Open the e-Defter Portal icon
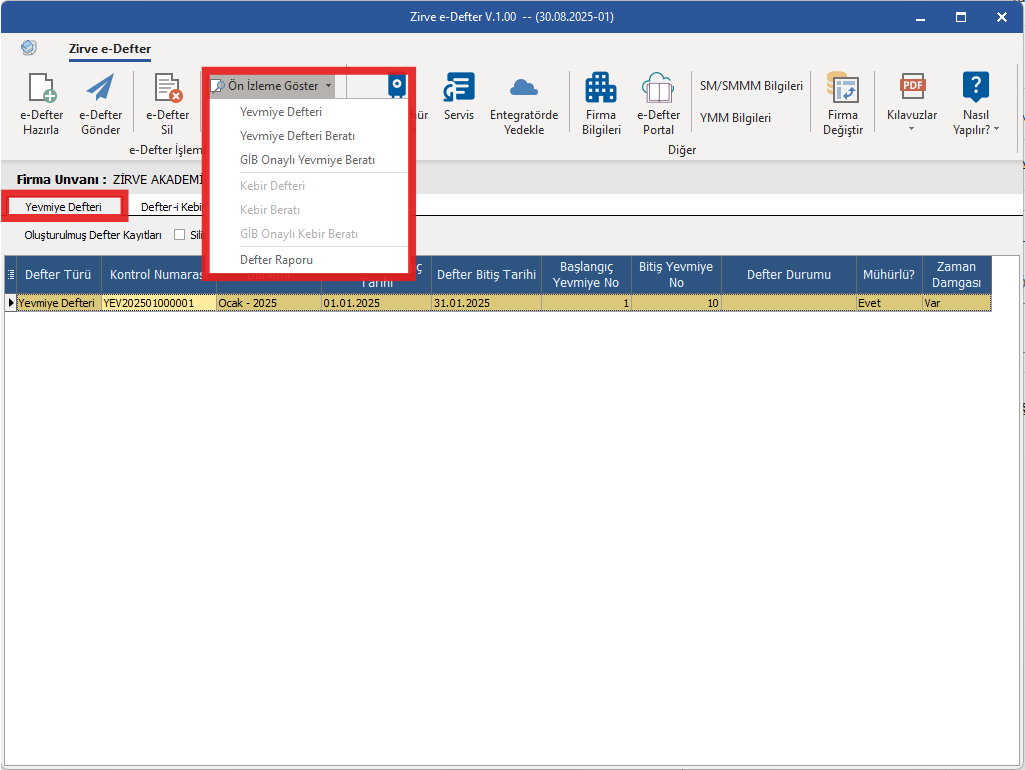This screenshot has height=770, width=1025. tap(658, 88)
